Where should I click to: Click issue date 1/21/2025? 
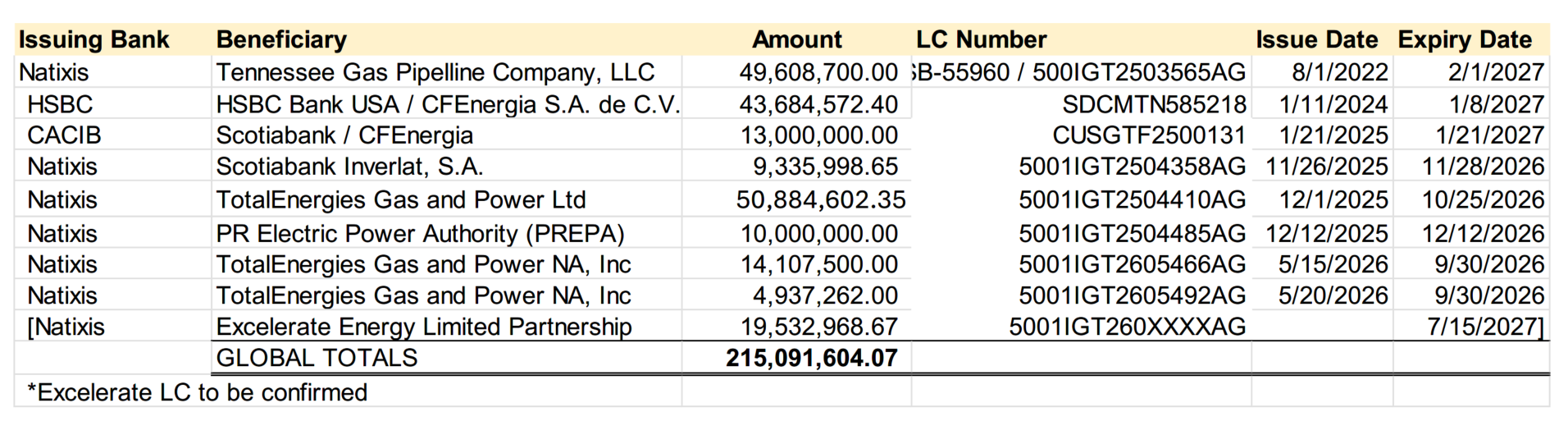click(1333, 135)
